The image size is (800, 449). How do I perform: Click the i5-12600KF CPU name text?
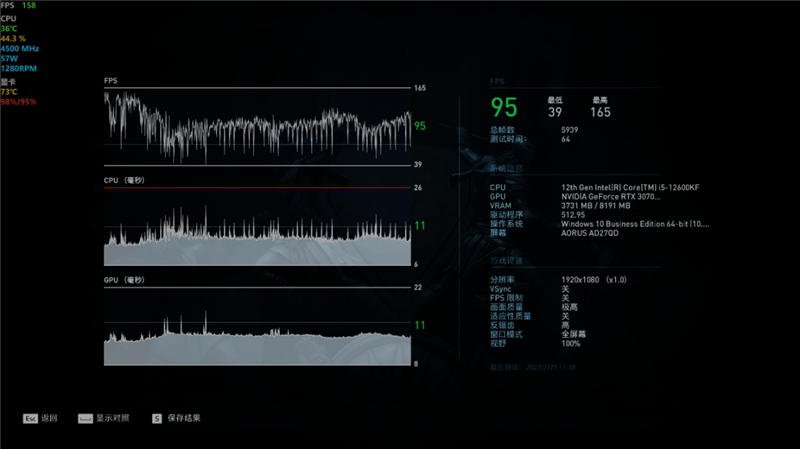[x=630, y=187]
